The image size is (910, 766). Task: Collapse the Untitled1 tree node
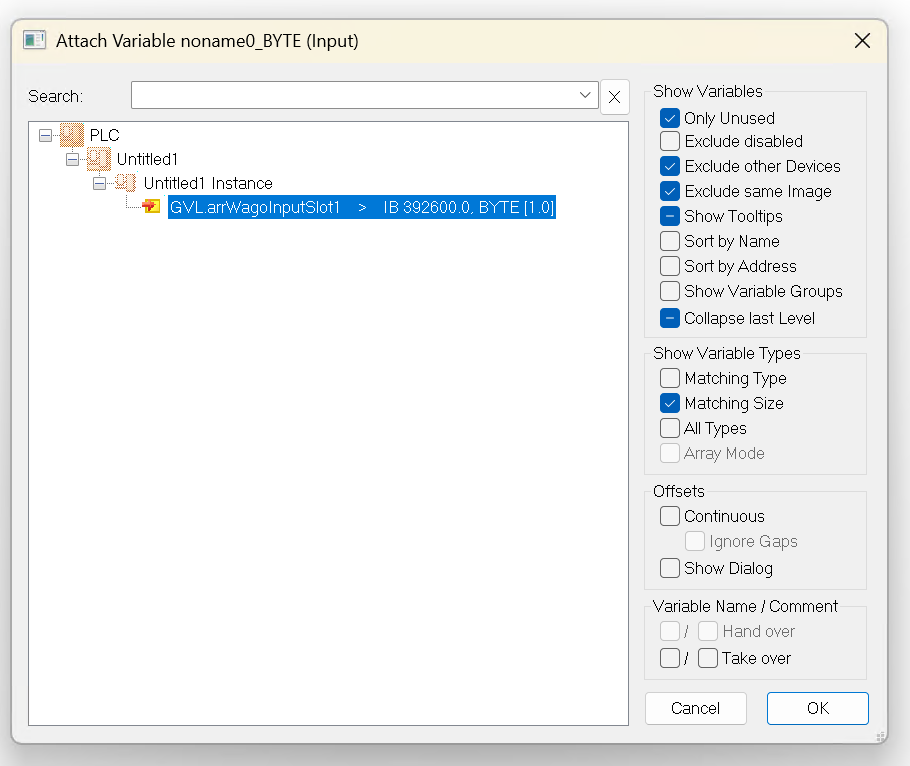72,159
